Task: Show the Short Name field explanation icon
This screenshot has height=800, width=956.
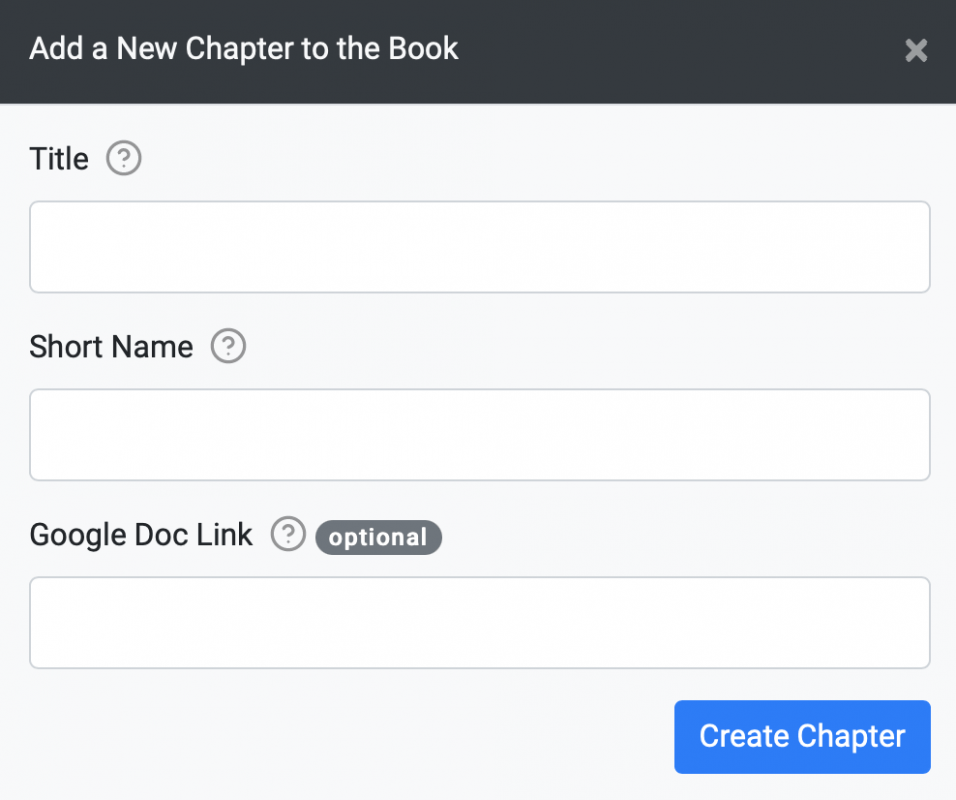Action: tap(228, 346)
